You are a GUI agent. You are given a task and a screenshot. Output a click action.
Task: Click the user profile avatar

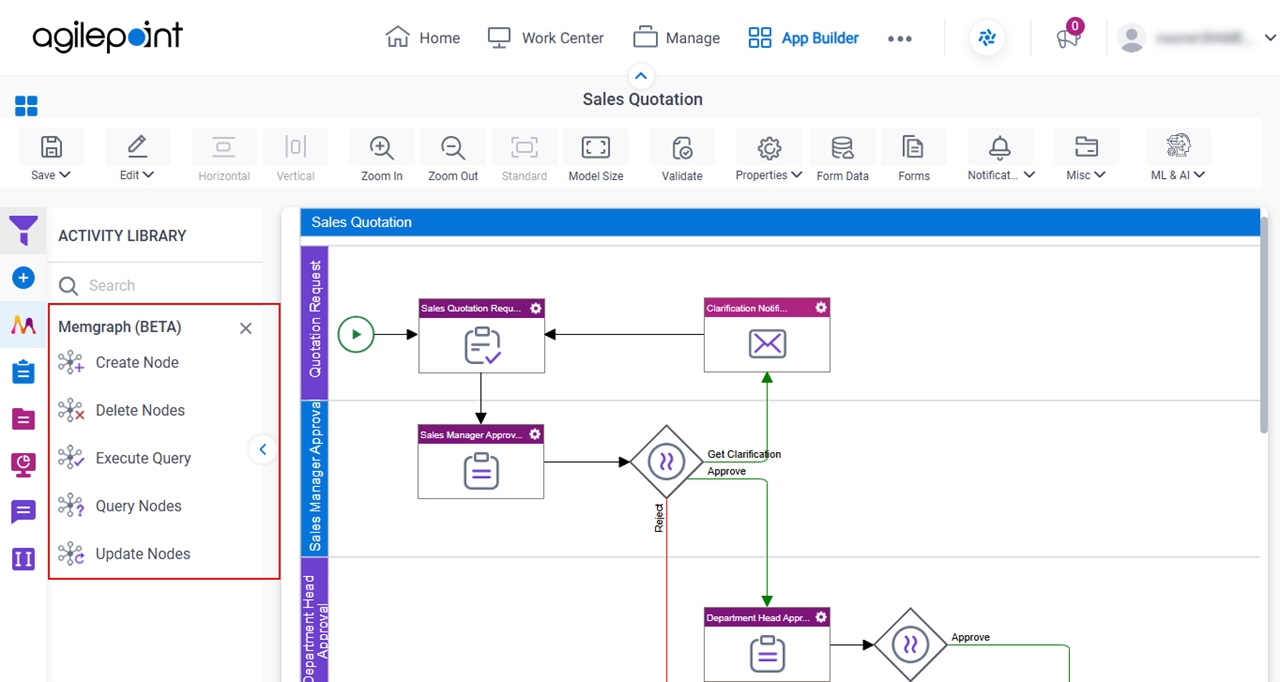tap(1132, 38)
